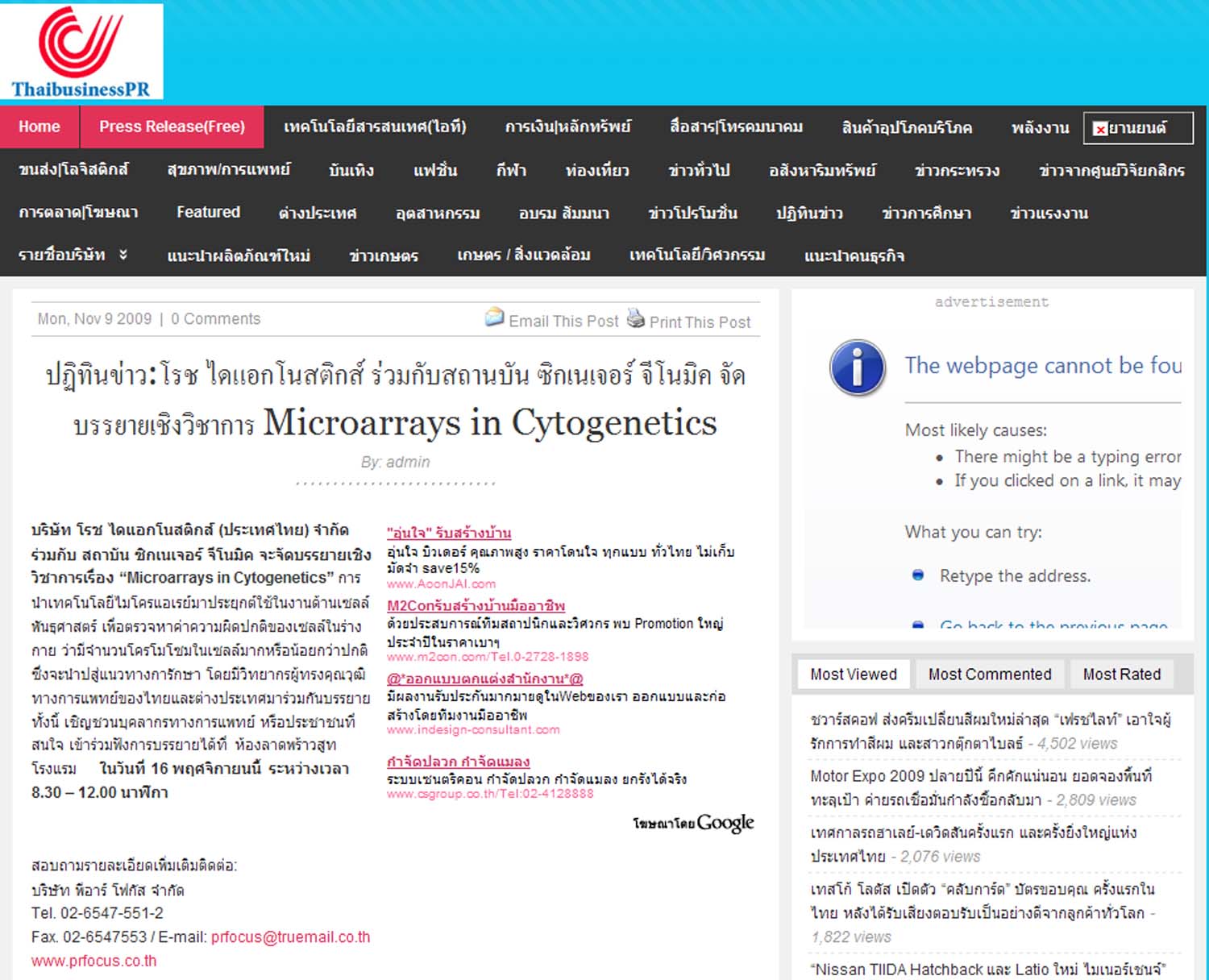1209x980 pixels.
Task: Open อุตสาหกรรม category
Action: point(438,214)
